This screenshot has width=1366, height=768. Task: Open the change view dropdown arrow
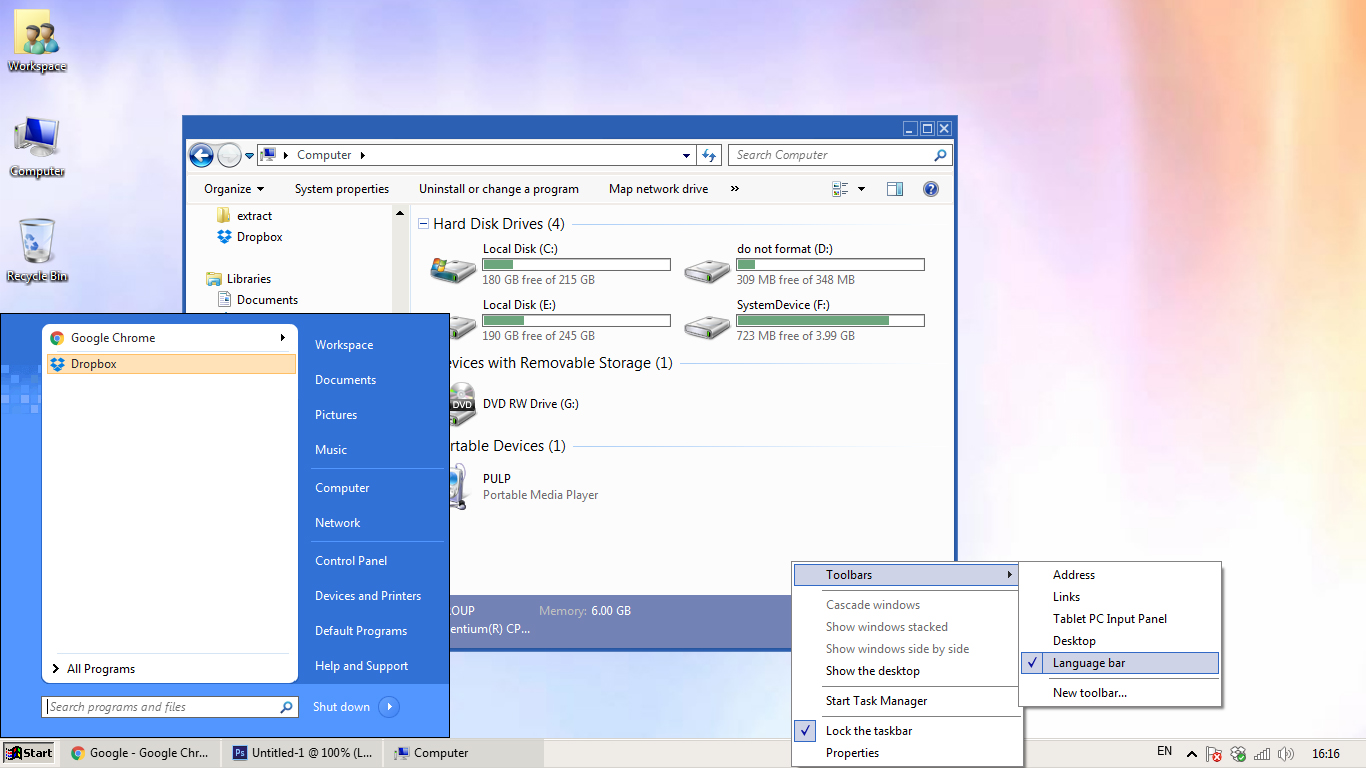point(860,188)
